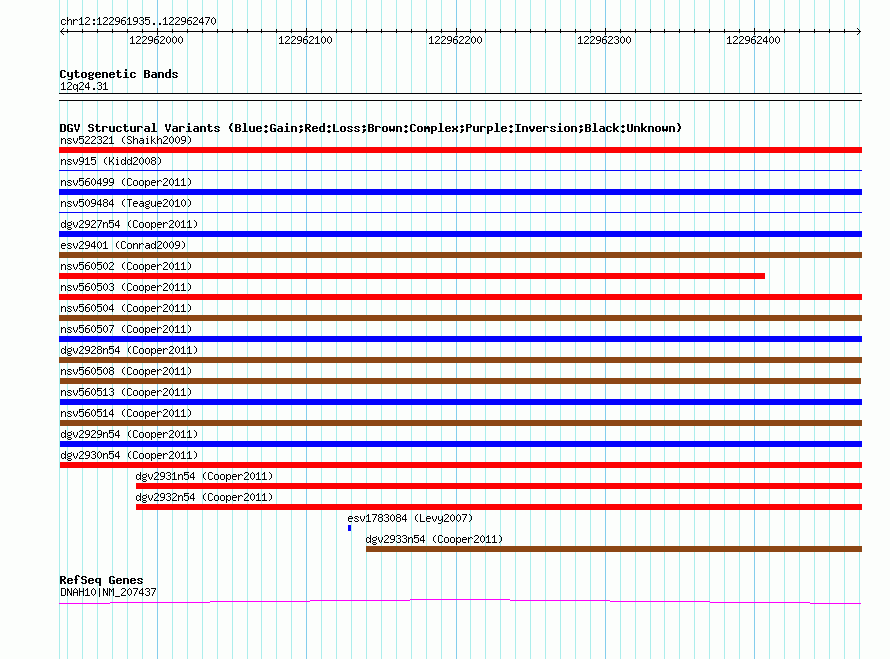This screenshot has height=659, width=890.
Task: Click the thin blue nsv509484 line
Action: click(x=460, y=212)
